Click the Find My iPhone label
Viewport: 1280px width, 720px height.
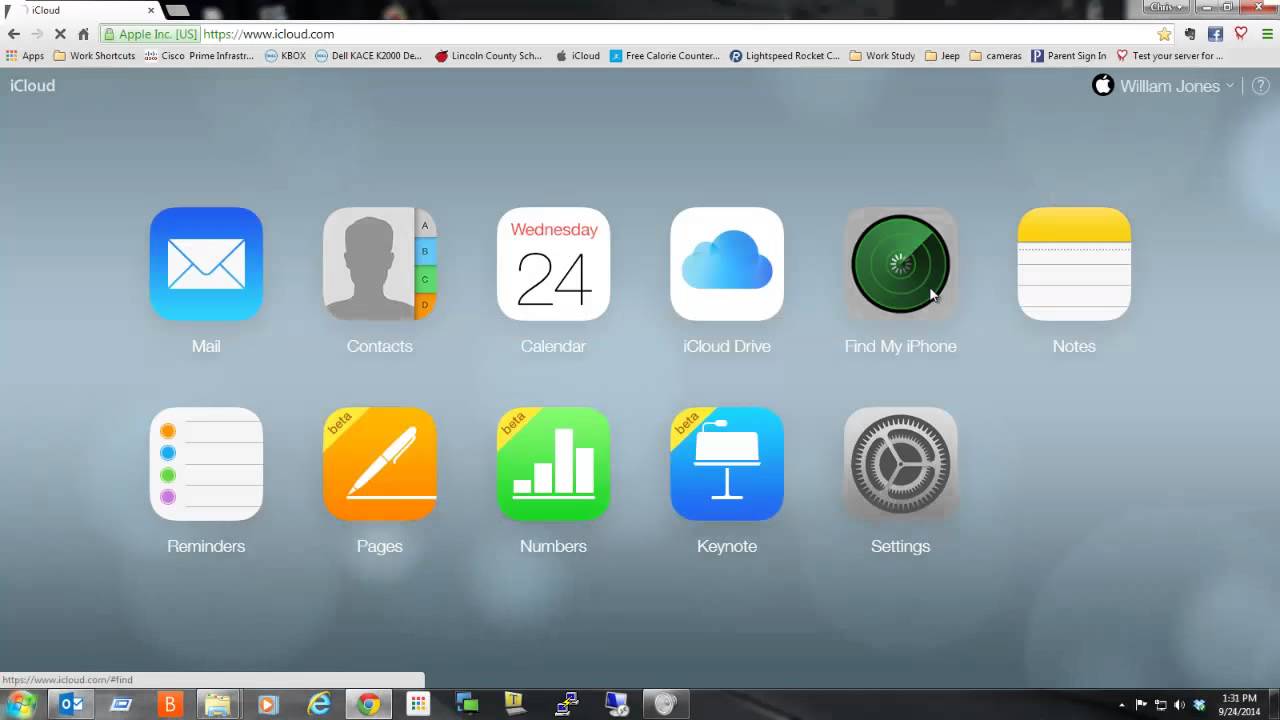point(900,346)
